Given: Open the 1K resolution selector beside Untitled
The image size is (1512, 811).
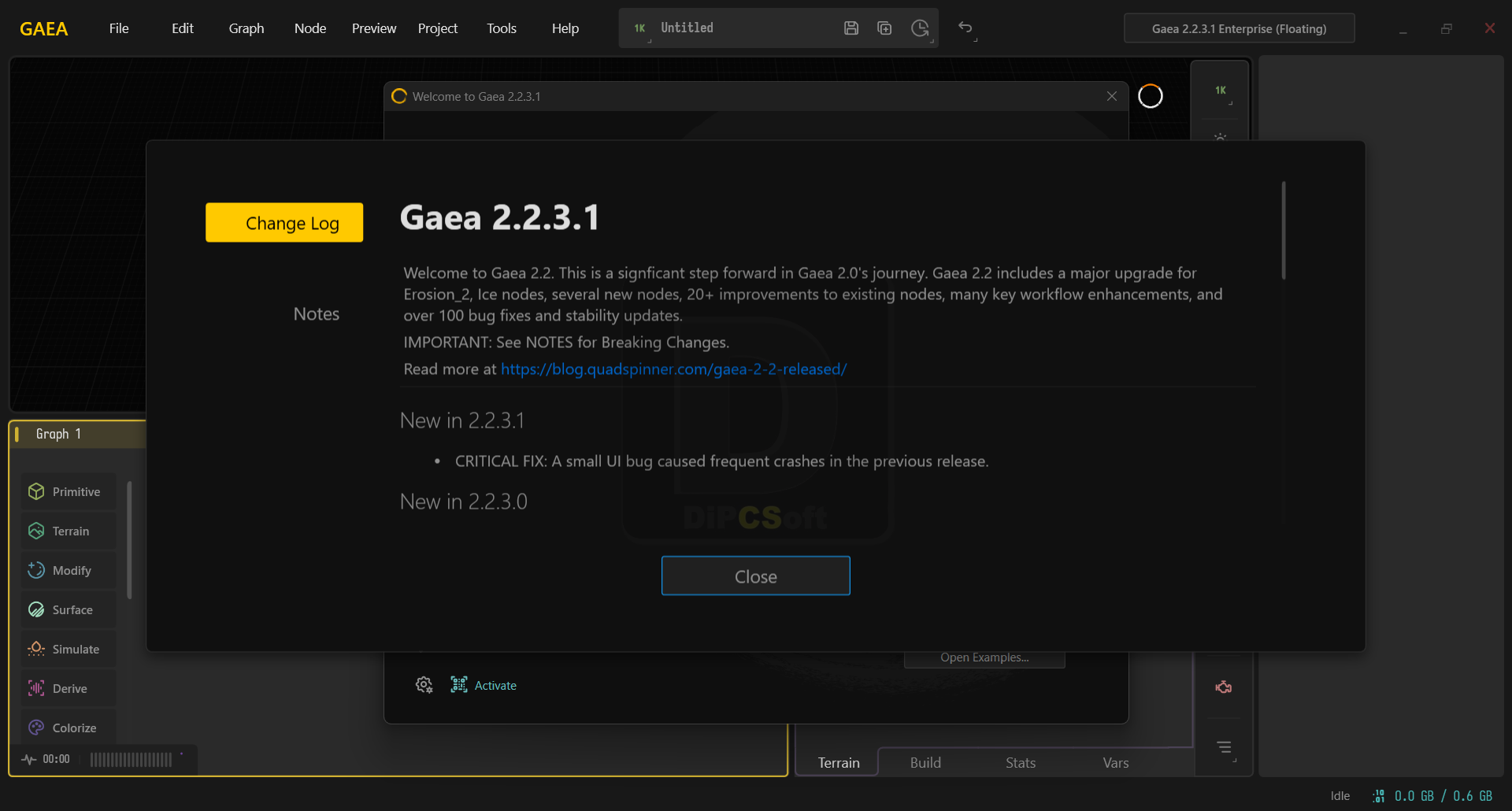Looking at the screenshot, I should [641, 29].
